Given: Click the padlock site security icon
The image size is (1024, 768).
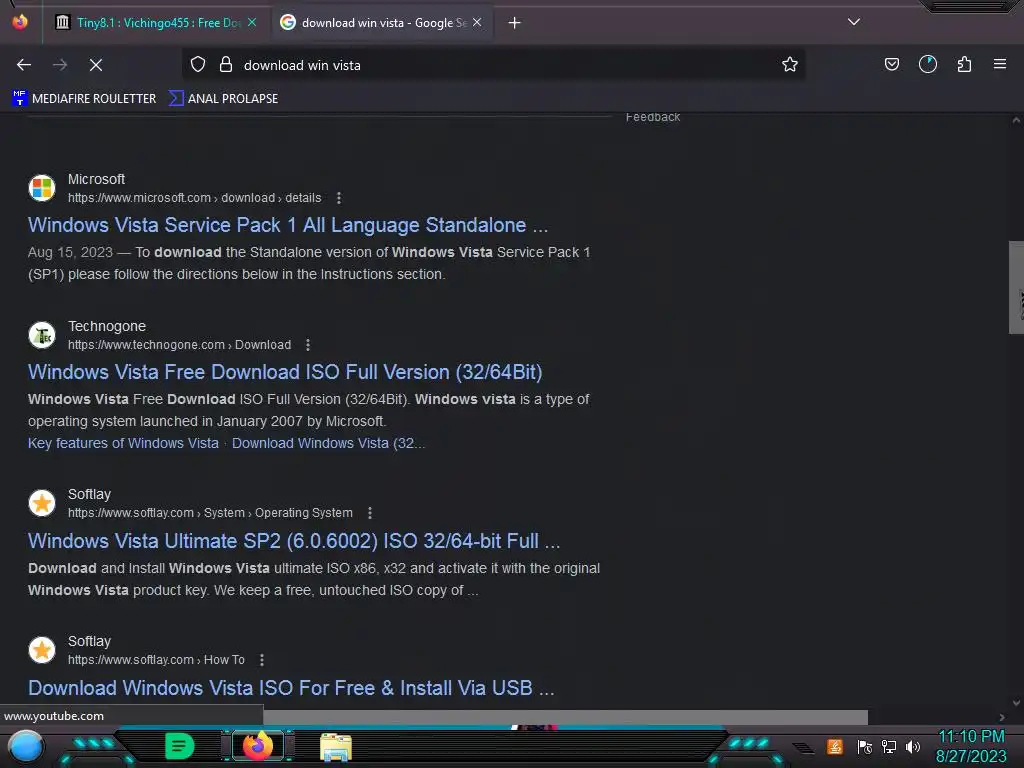Looking at the screenshot, I should [x=226, y=65].
